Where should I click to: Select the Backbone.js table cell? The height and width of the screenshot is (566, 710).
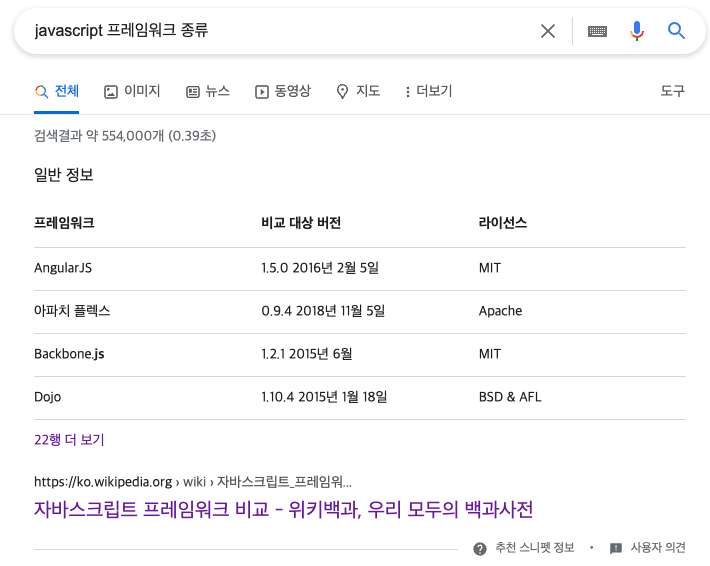69,354
